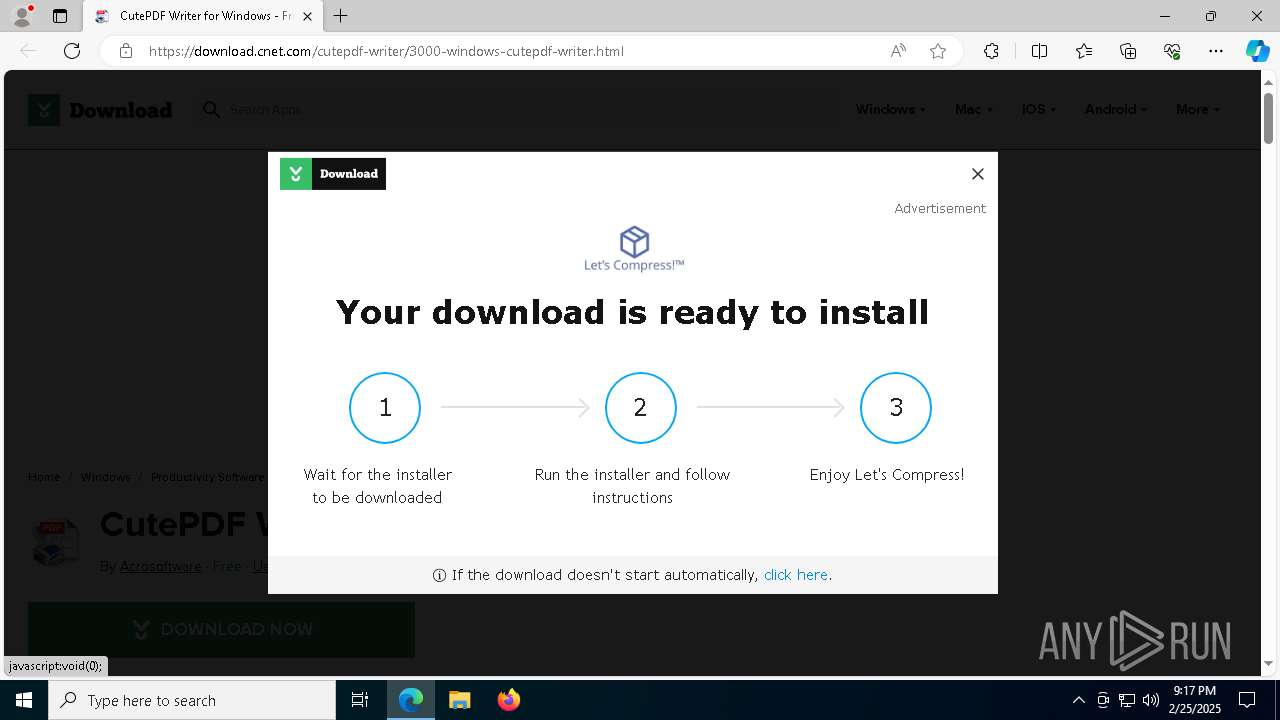Click the DOWNLOAD NOW button
The width and height of the screenshot is (1280, 720).
point(221,629)
